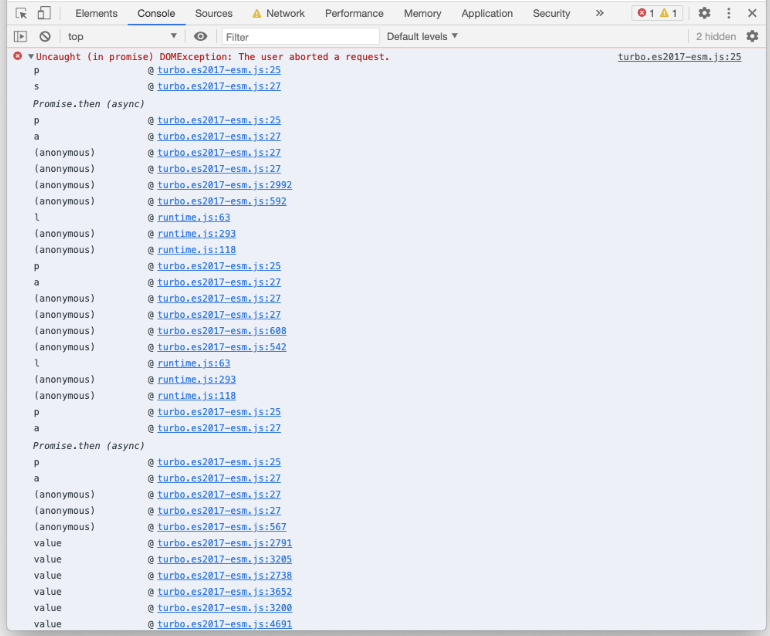Go to the Performance tab
This screenshot has height=636, width=770.
pos(354,13)
